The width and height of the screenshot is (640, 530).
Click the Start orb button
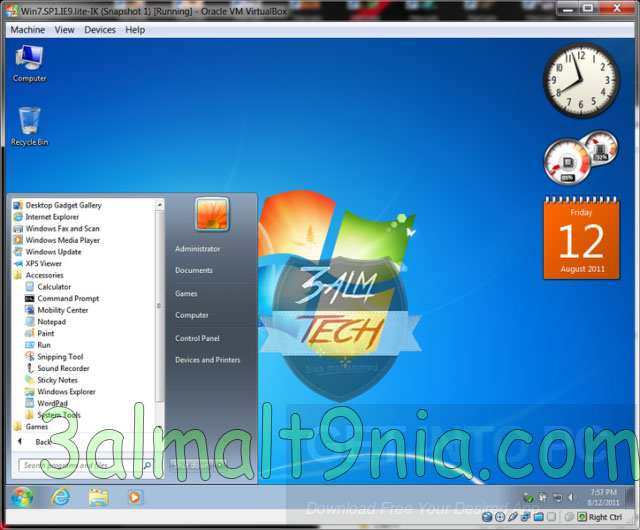pyautogui.click(x=22, y=497)
